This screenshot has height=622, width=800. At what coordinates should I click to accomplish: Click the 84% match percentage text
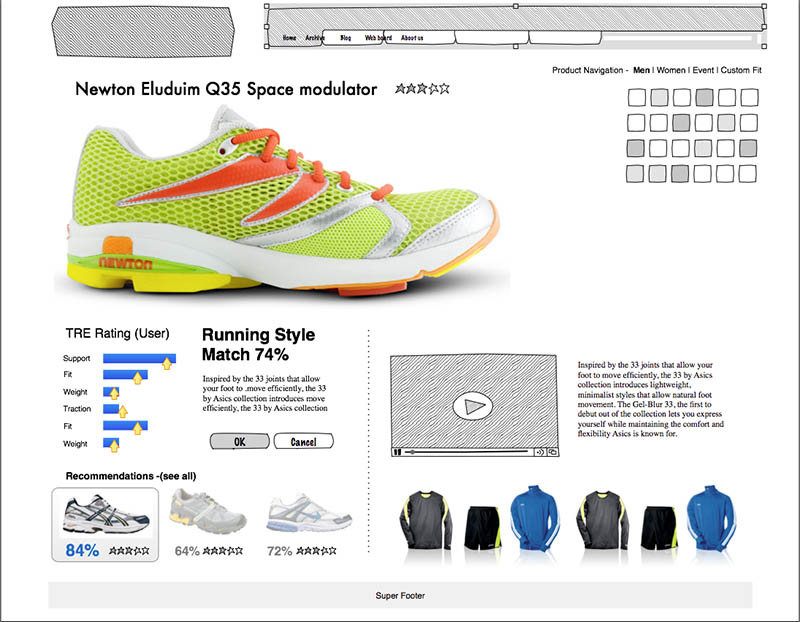[x=82, y=551]
